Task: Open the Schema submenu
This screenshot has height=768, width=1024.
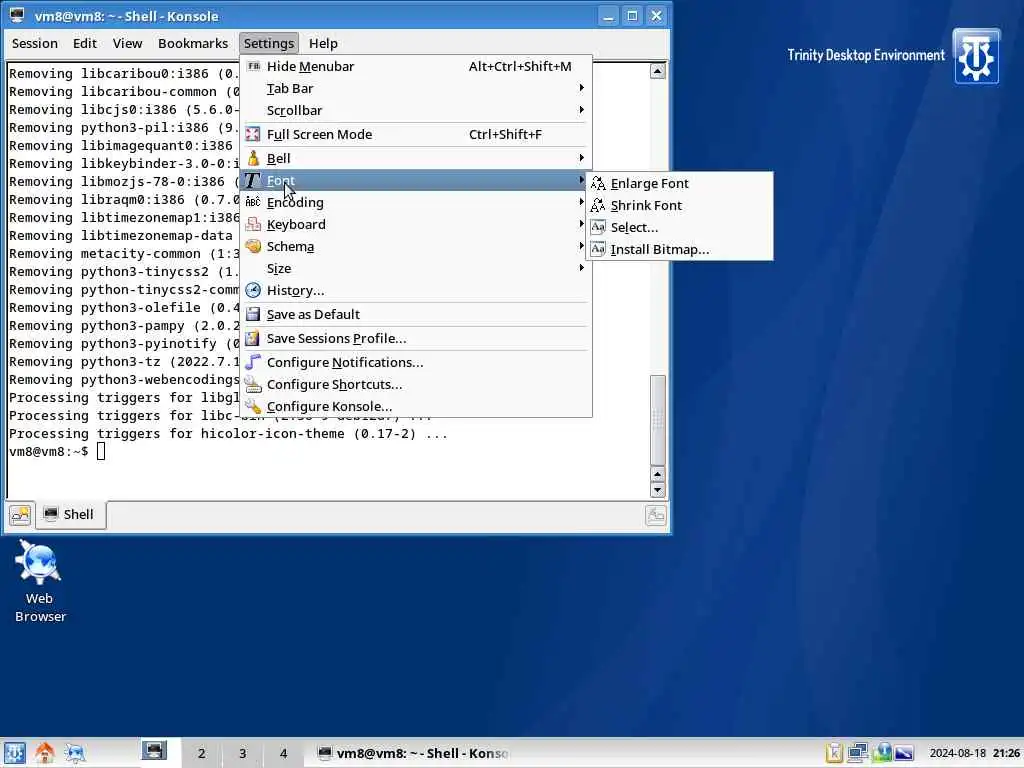Action: pos(417,247)
